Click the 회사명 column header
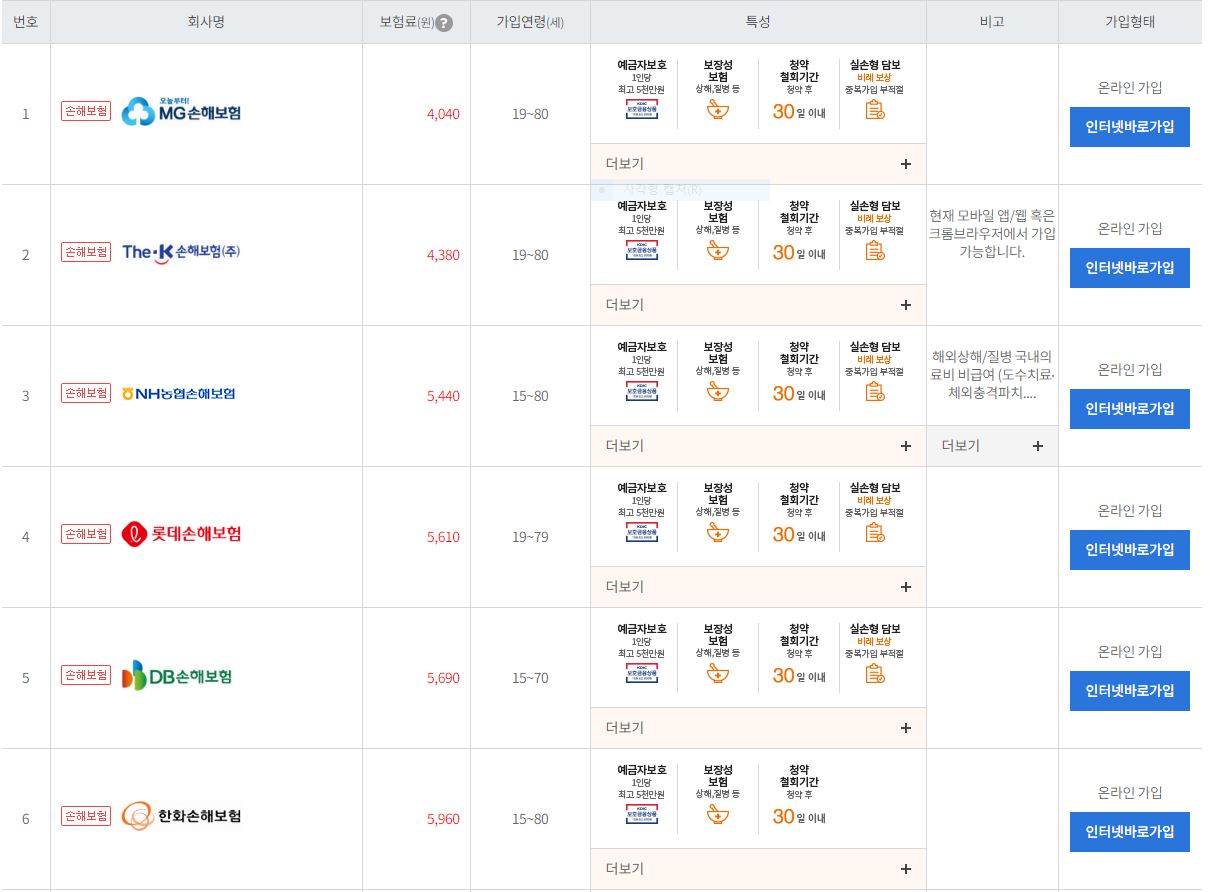 click(x=206, y=22)
